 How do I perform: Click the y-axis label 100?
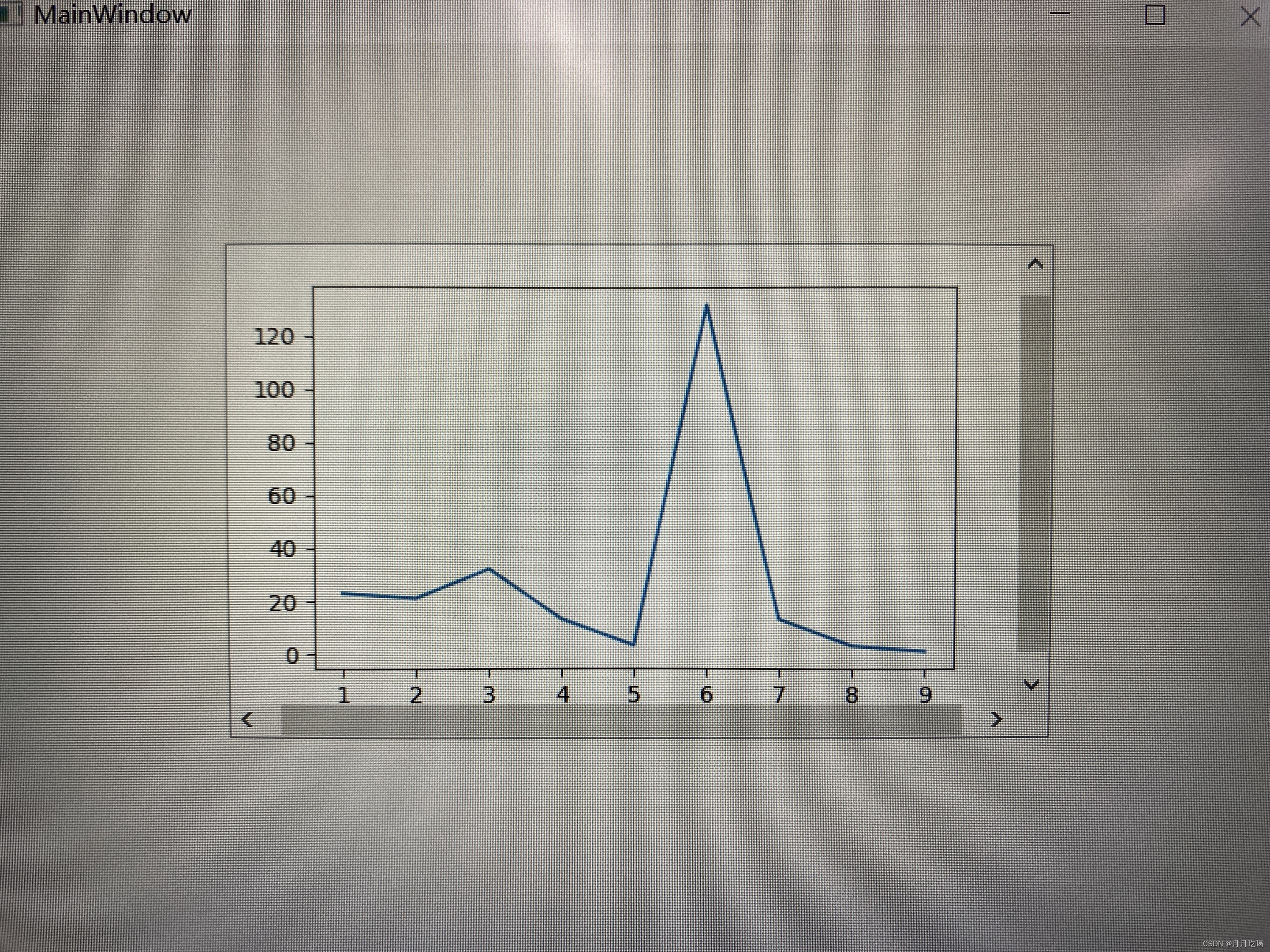tap(274, 390)
